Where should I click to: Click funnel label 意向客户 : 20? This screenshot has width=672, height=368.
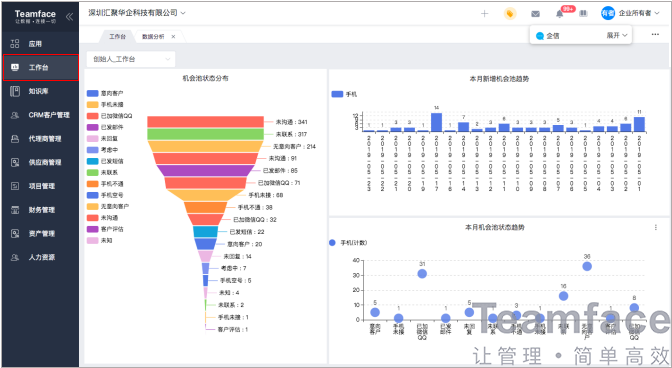244,244
